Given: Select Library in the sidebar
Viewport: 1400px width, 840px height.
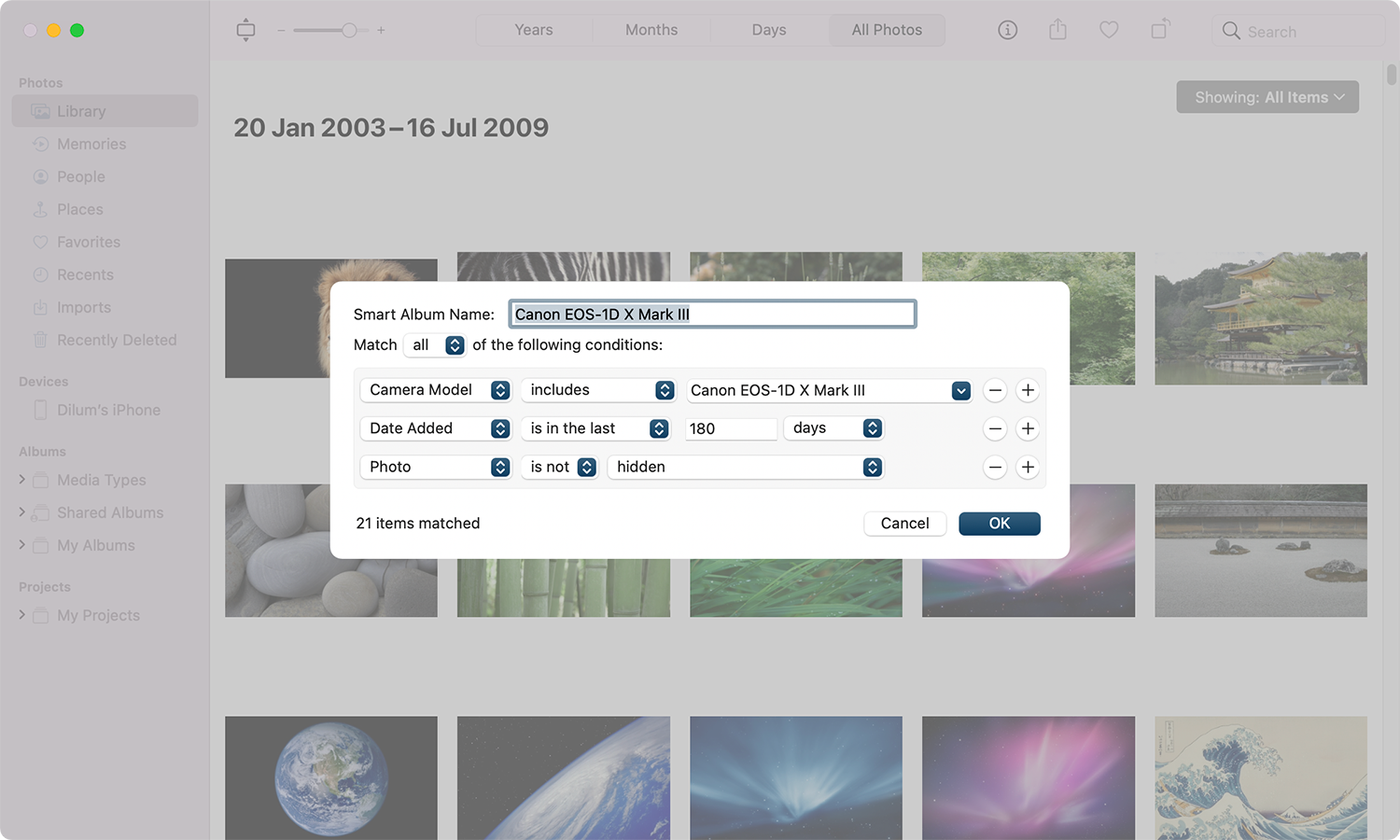Looking at the screenshot, I should (105, 111).
